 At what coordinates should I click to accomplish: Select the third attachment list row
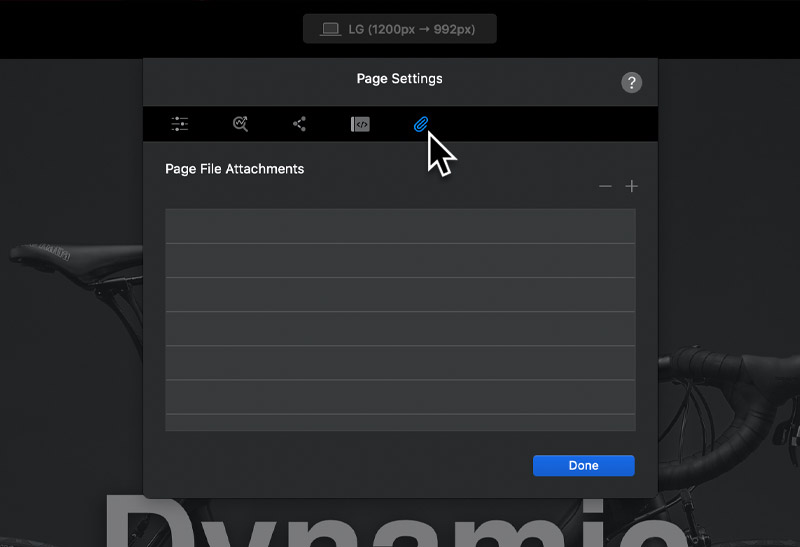pos(400,294)
